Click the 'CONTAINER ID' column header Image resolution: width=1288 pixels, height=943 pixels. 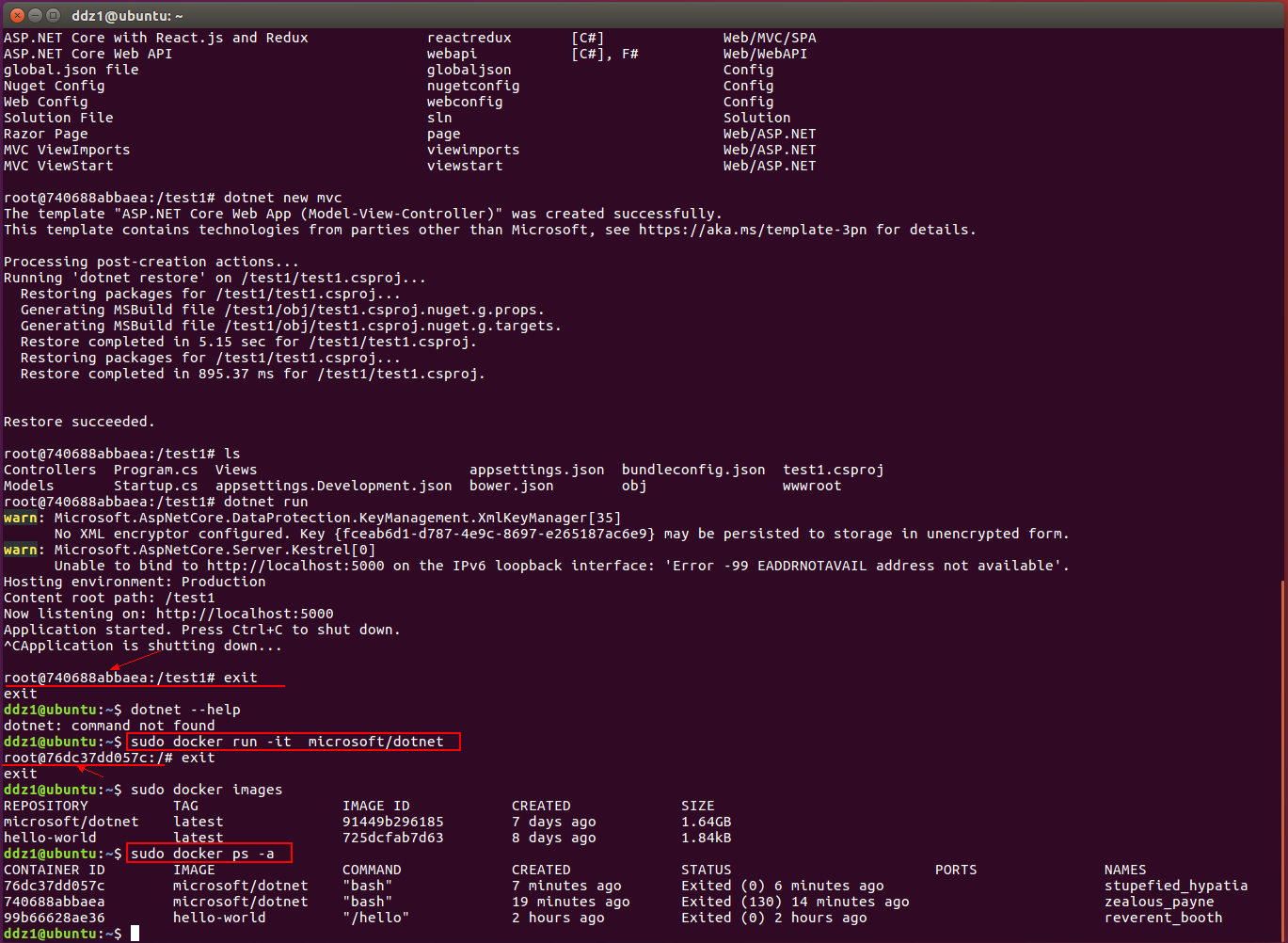point(55,870)
